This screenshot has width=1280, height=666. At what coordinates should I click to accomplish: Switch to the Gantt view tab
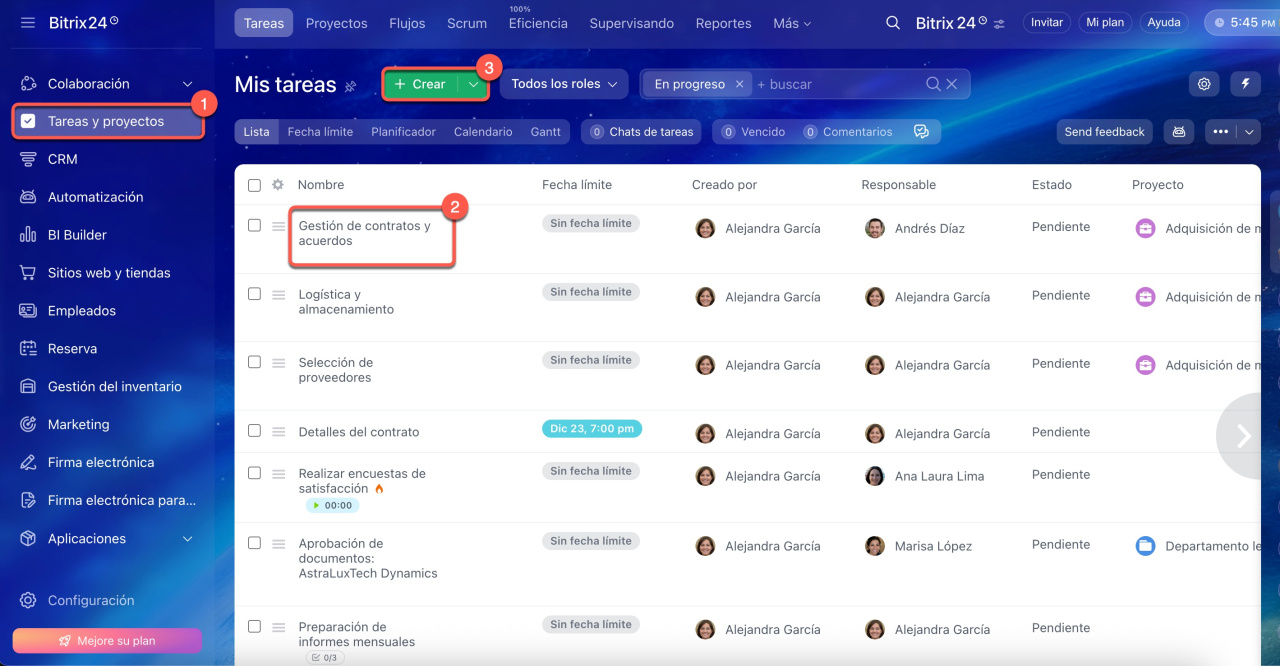click(x=545, y=132)
